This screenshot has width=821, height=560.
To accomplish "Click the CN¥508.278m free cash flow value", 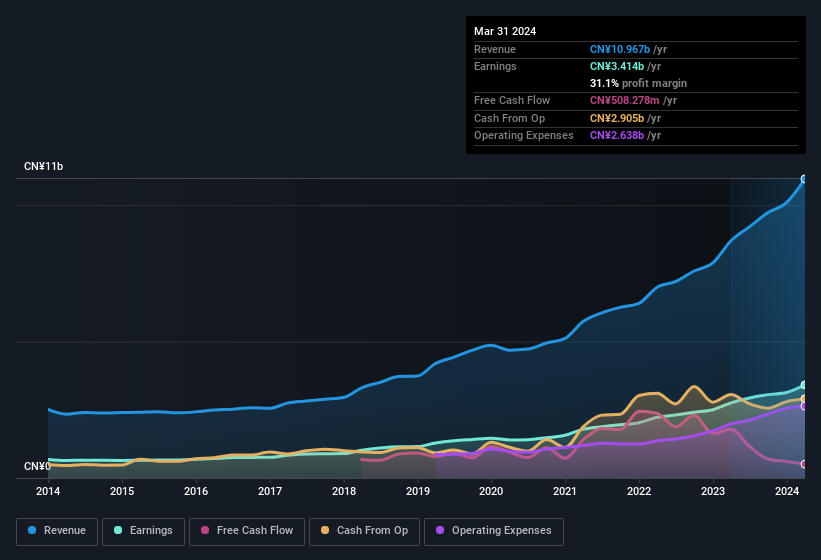I will [x=625, y=100].
